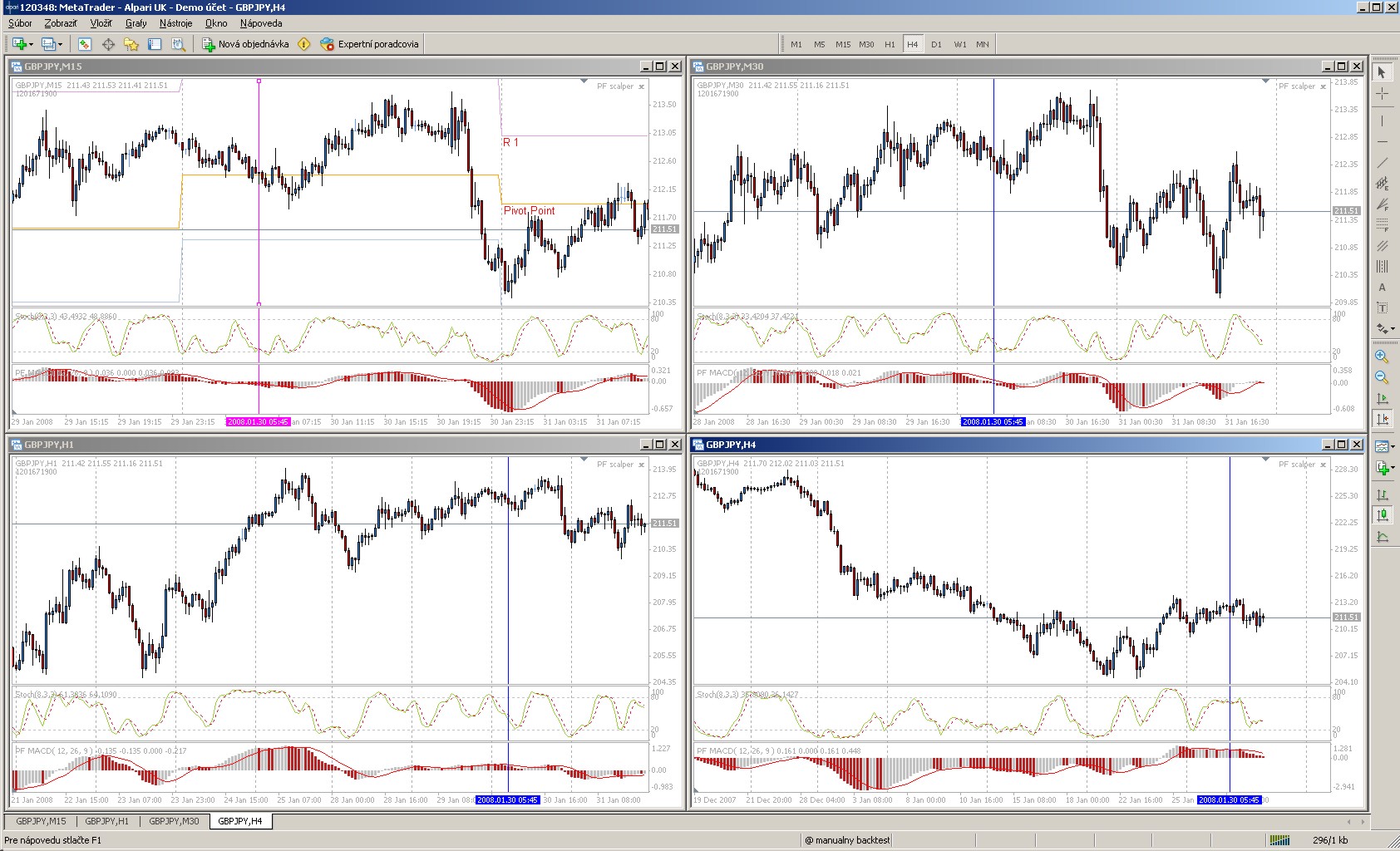The width and height of the screenshot is (1400, 851).
Task: Switch to bar chart display
Action: (1382, 495)
